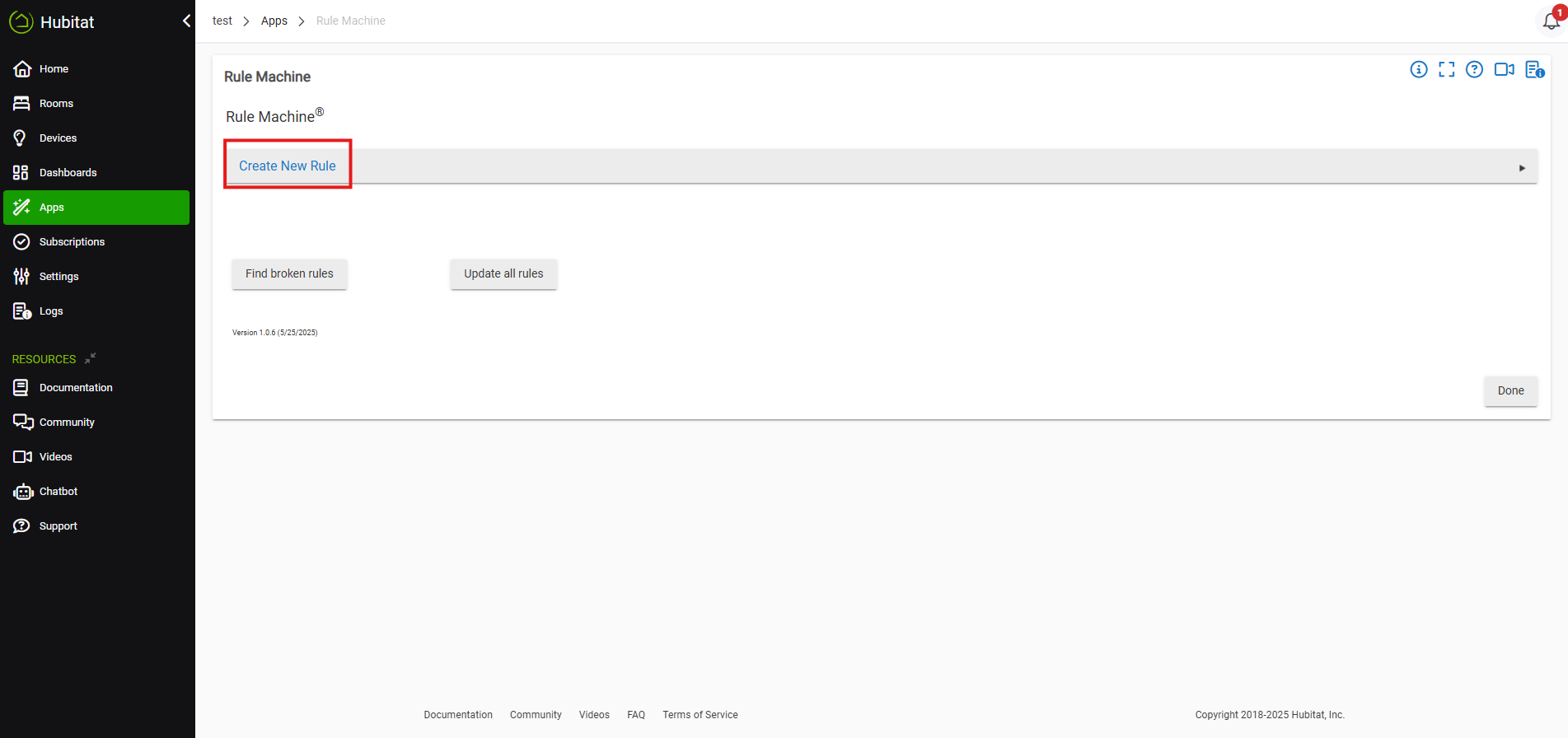Image resolution: width=1568 pixels, height=738 pixels.
Task: Open the help question mark icon
Action: point(1475,69)
